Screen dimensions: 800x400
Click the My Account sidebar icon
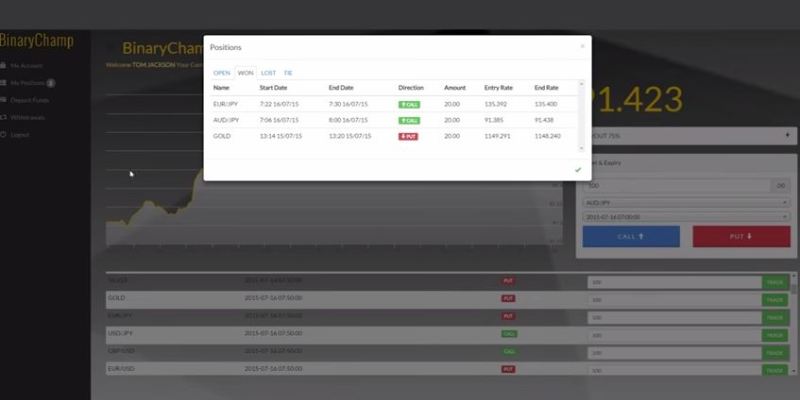tap(3, 65)
